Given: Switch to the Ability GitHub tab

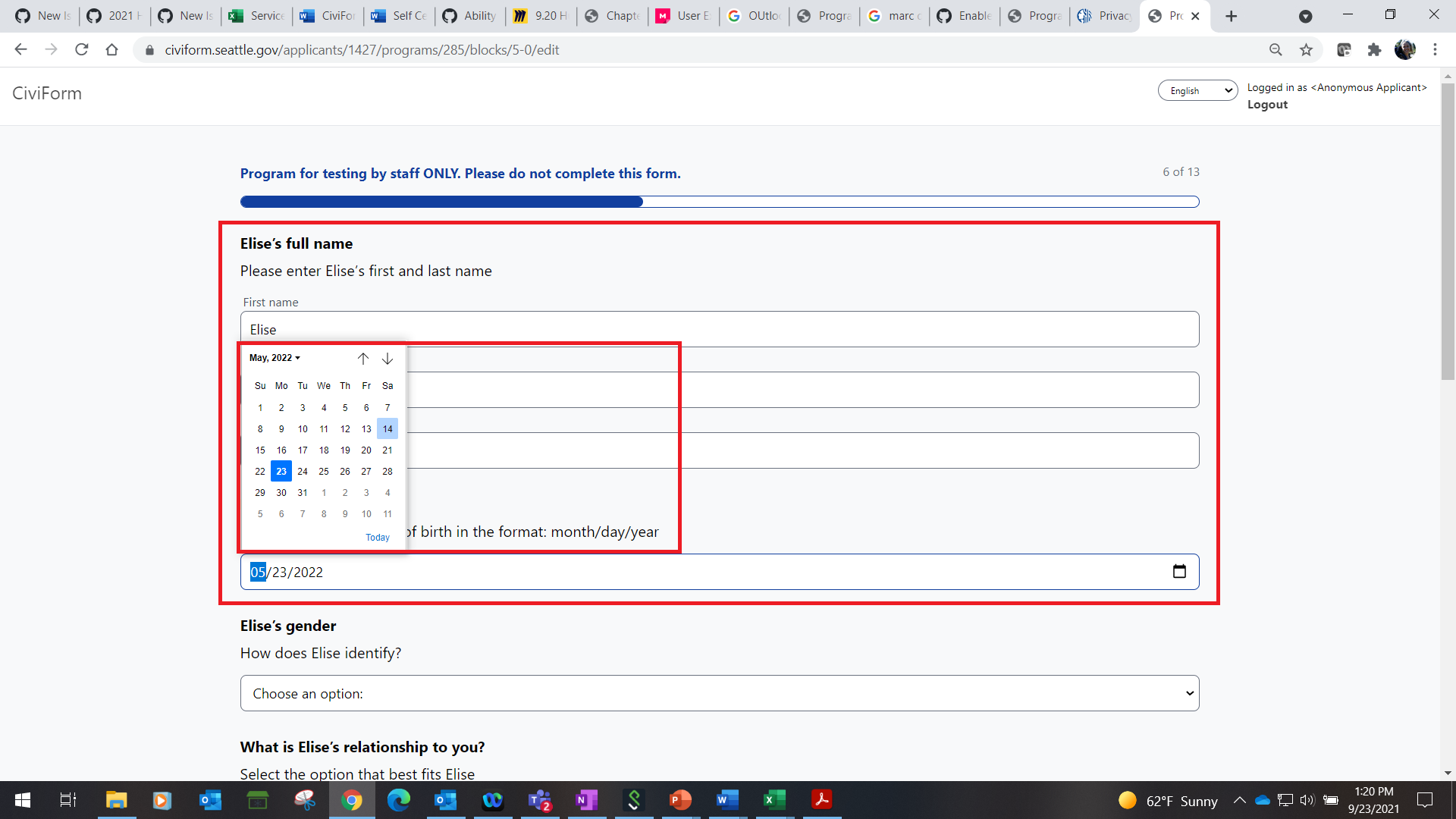Looking at the screenshot, I should (x=469, y=16).
